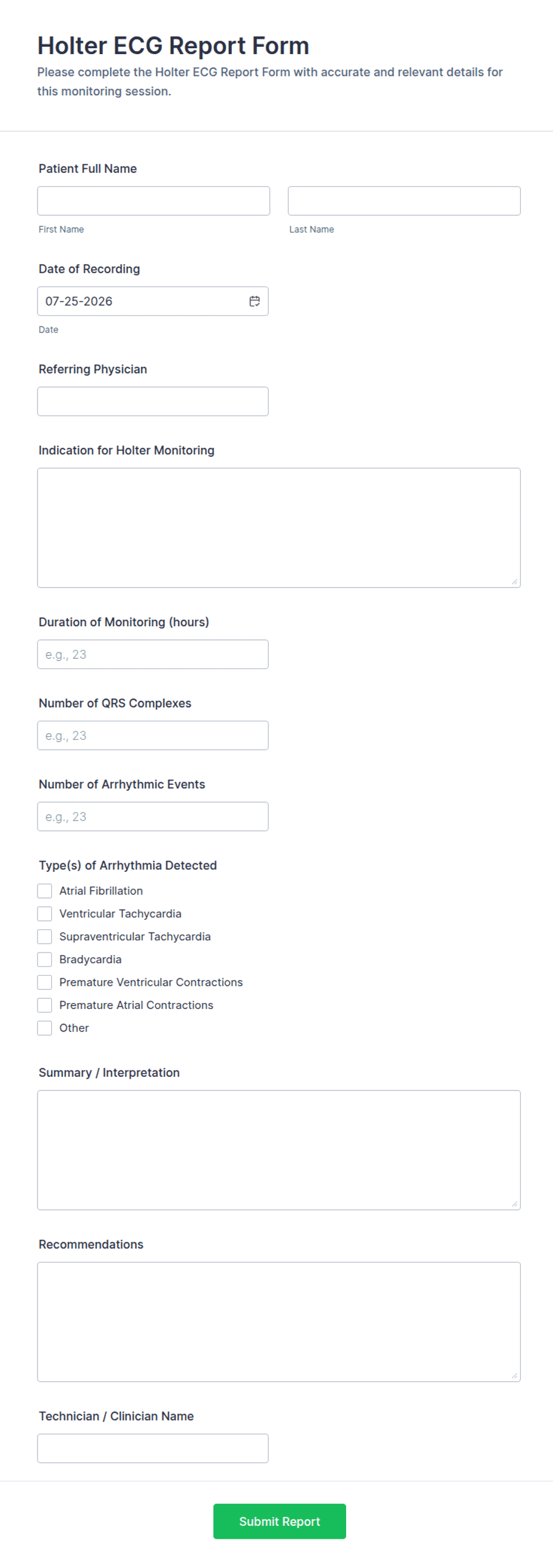Select the Number of QRS Complexes input
This screenshot has height=1568, width=553.
pos(153,736)
